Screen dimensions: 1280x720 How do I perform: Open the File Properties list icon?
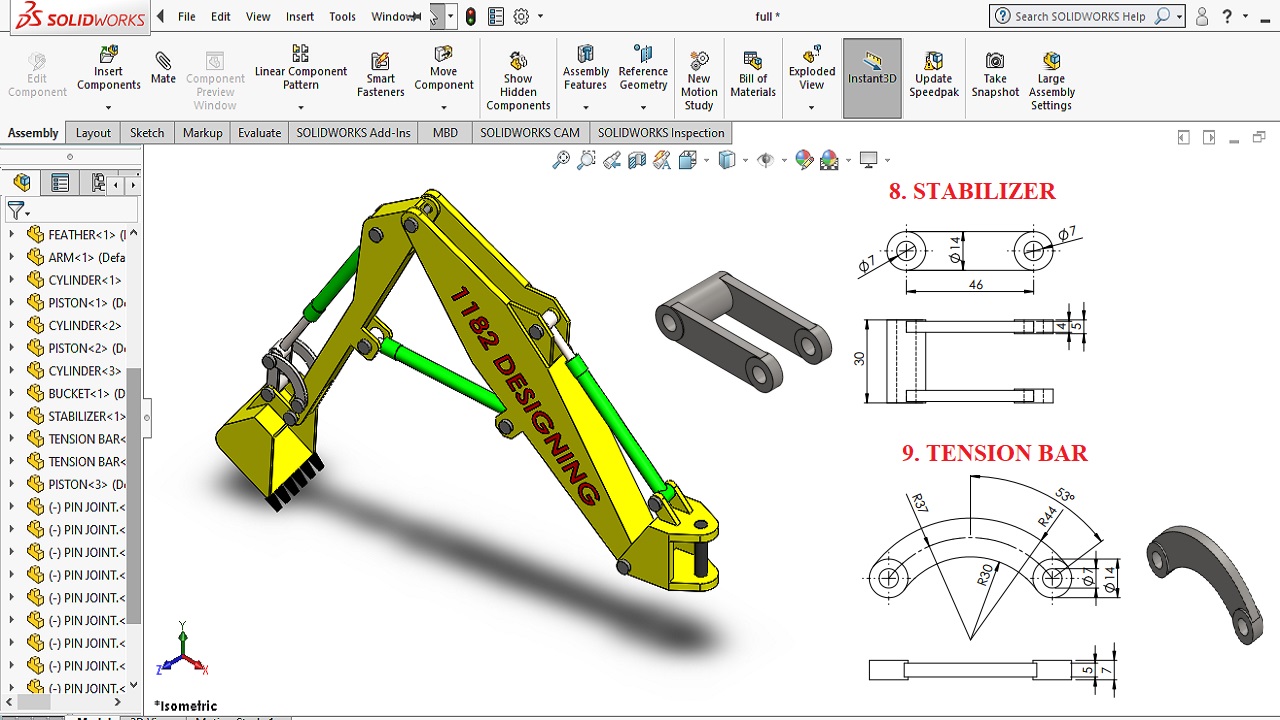point(496,17)
